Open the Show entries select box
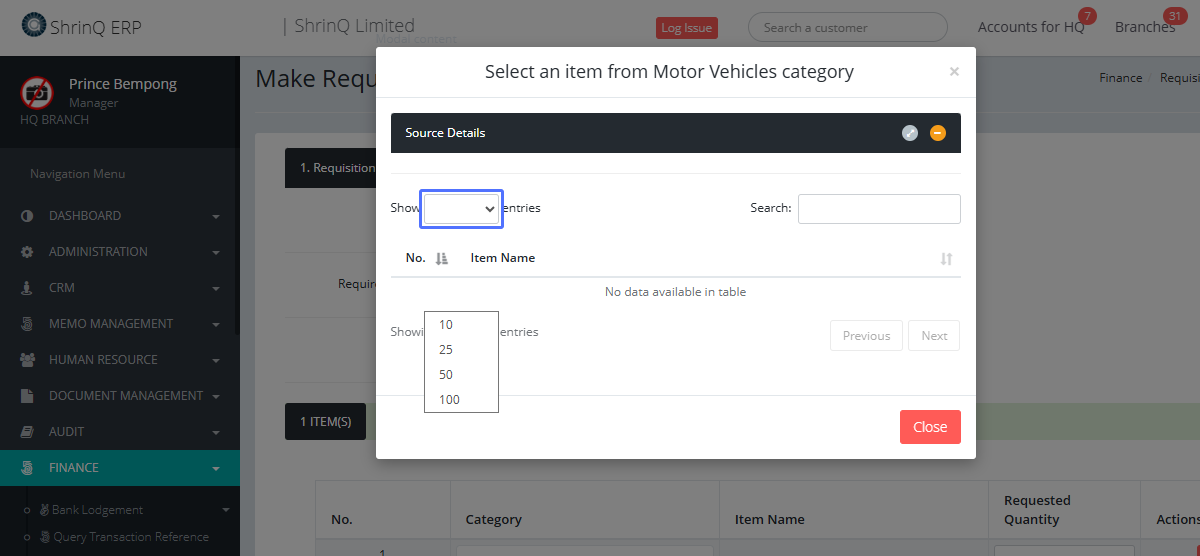This screenshot has height=556, width=1200. 461,208
